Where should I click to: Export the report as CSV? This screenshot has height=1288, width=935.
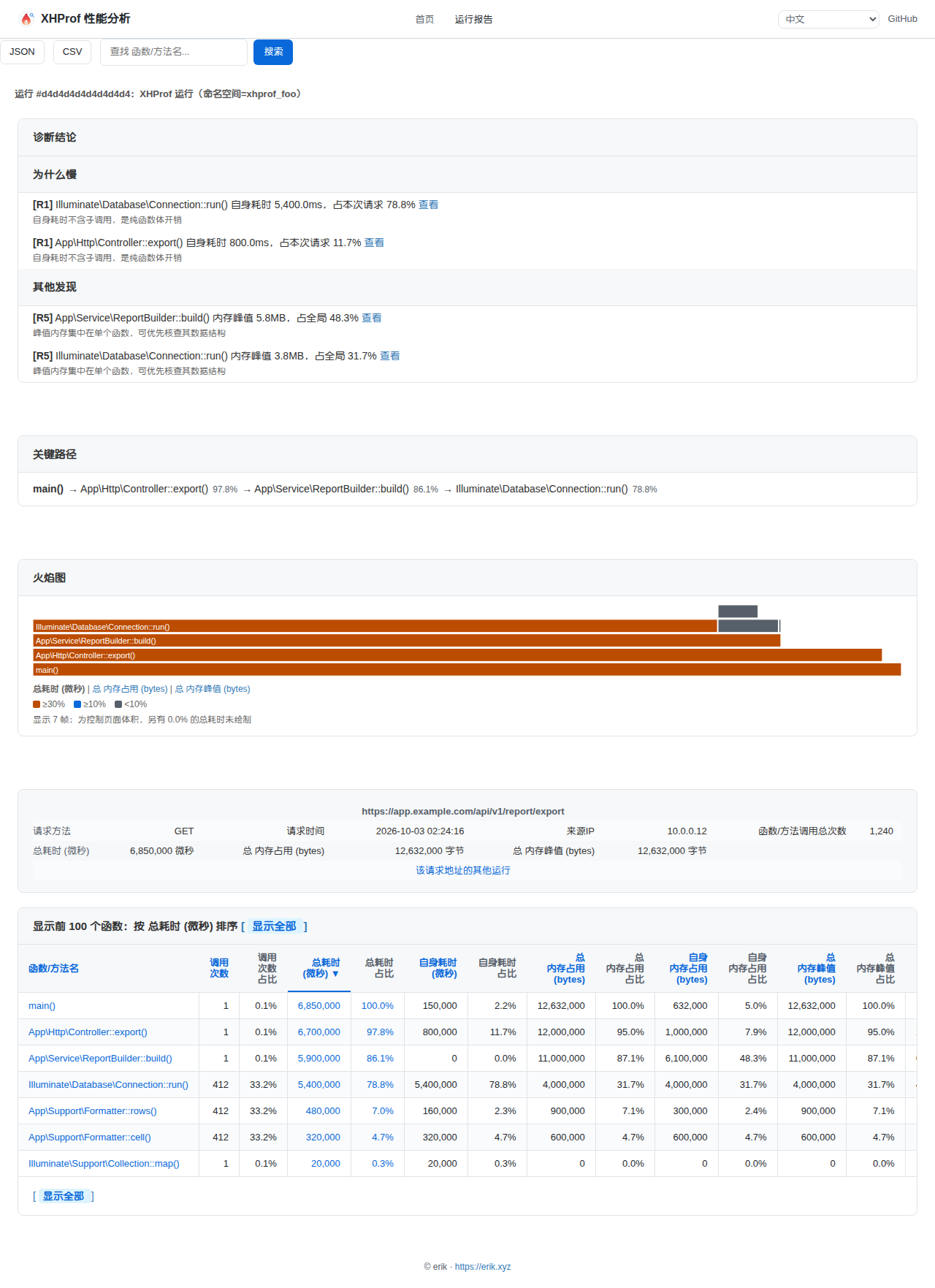pos(72,52)
